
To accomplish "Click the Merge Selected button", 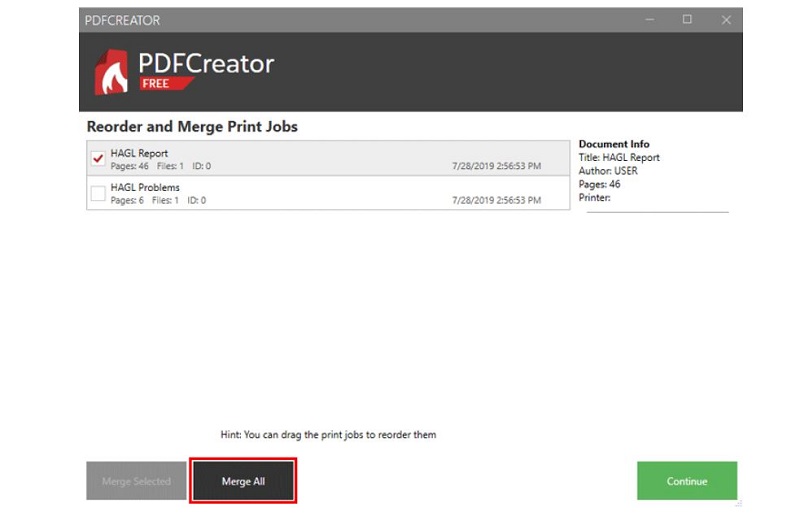I will (x=136, y=481).
